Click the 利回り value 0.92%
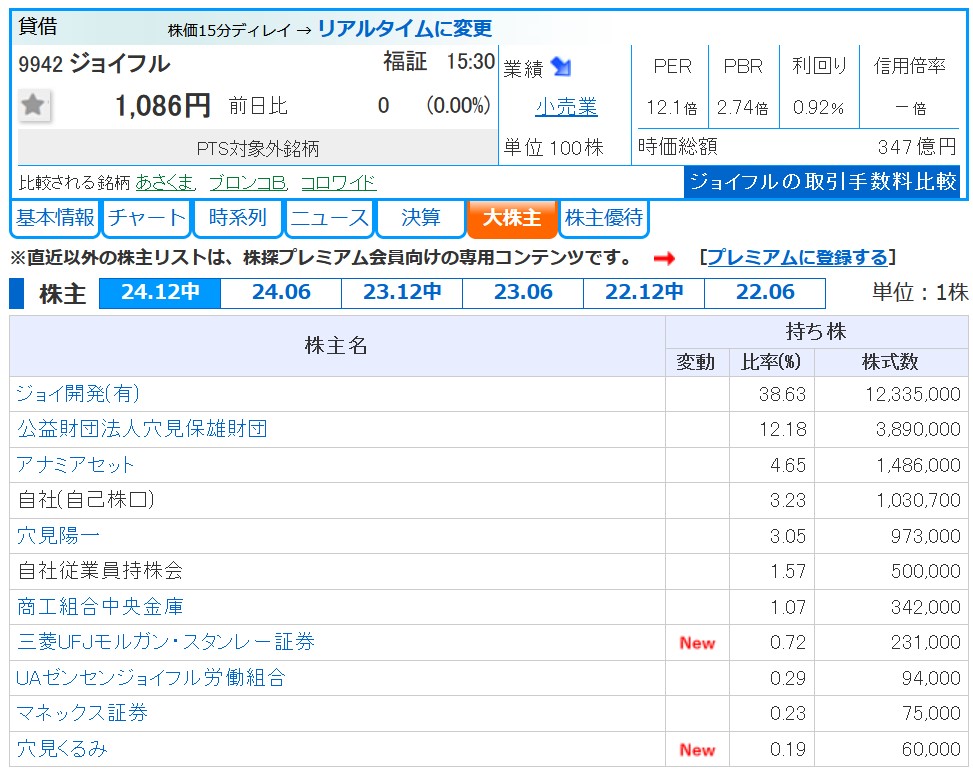 click(x=818, y=108)
